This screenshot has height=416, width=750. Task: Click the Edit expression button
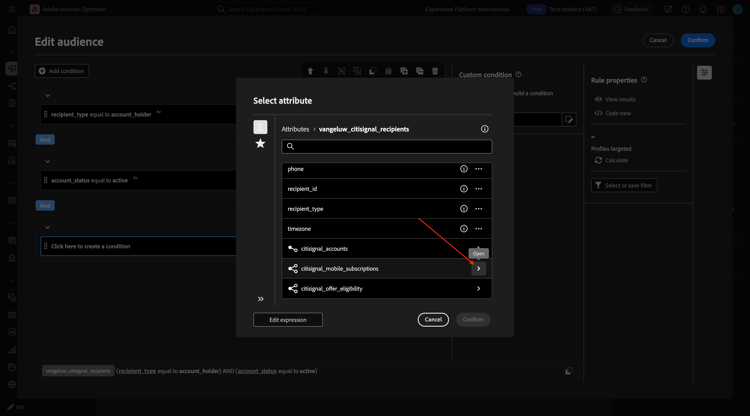tap(288, 320)
